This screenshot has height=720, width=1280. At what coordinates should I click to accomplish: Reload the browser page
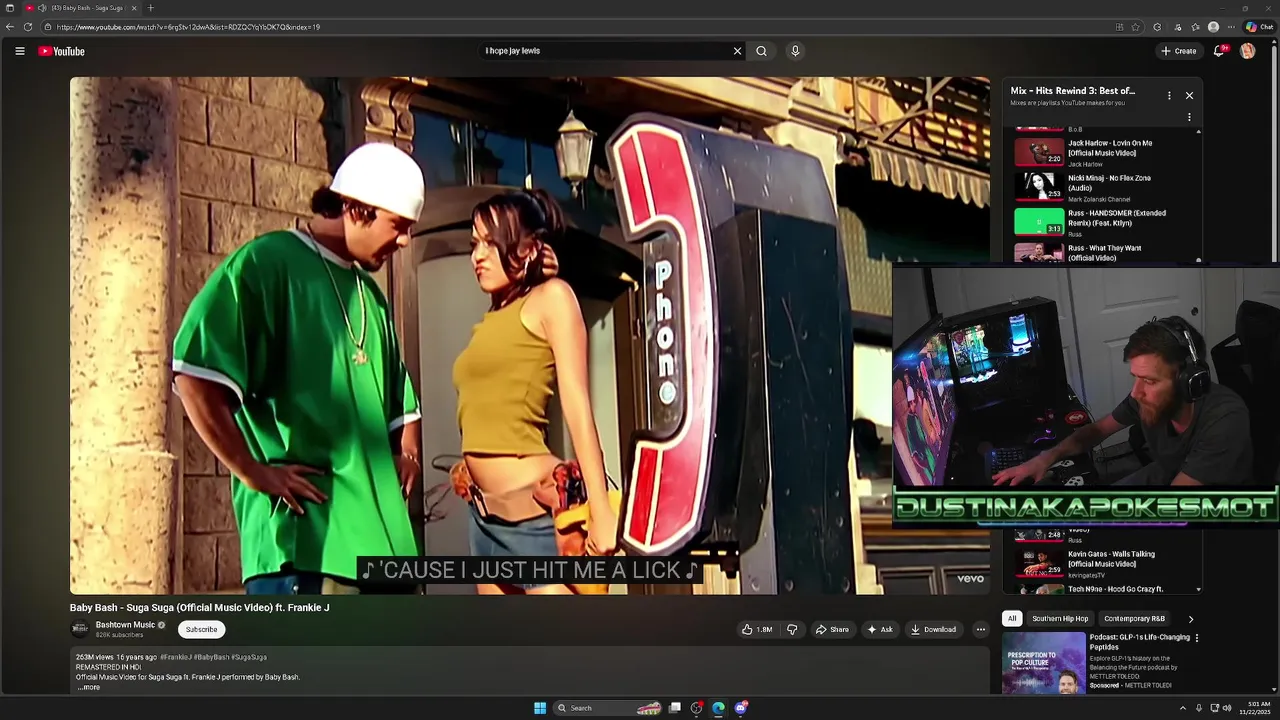click(28, 27)
